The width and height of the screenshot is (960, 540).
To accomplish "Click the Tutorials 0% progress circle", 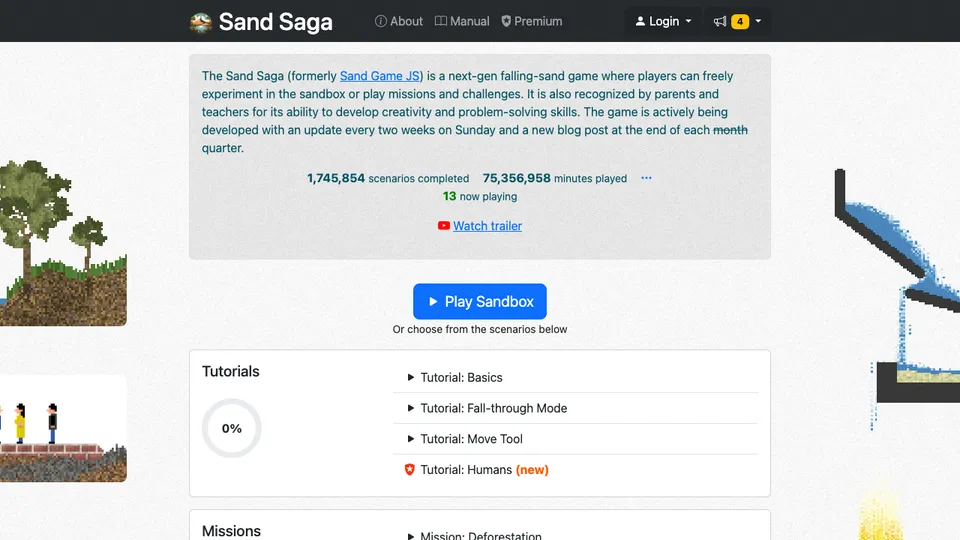I will [x=231, y=428].
